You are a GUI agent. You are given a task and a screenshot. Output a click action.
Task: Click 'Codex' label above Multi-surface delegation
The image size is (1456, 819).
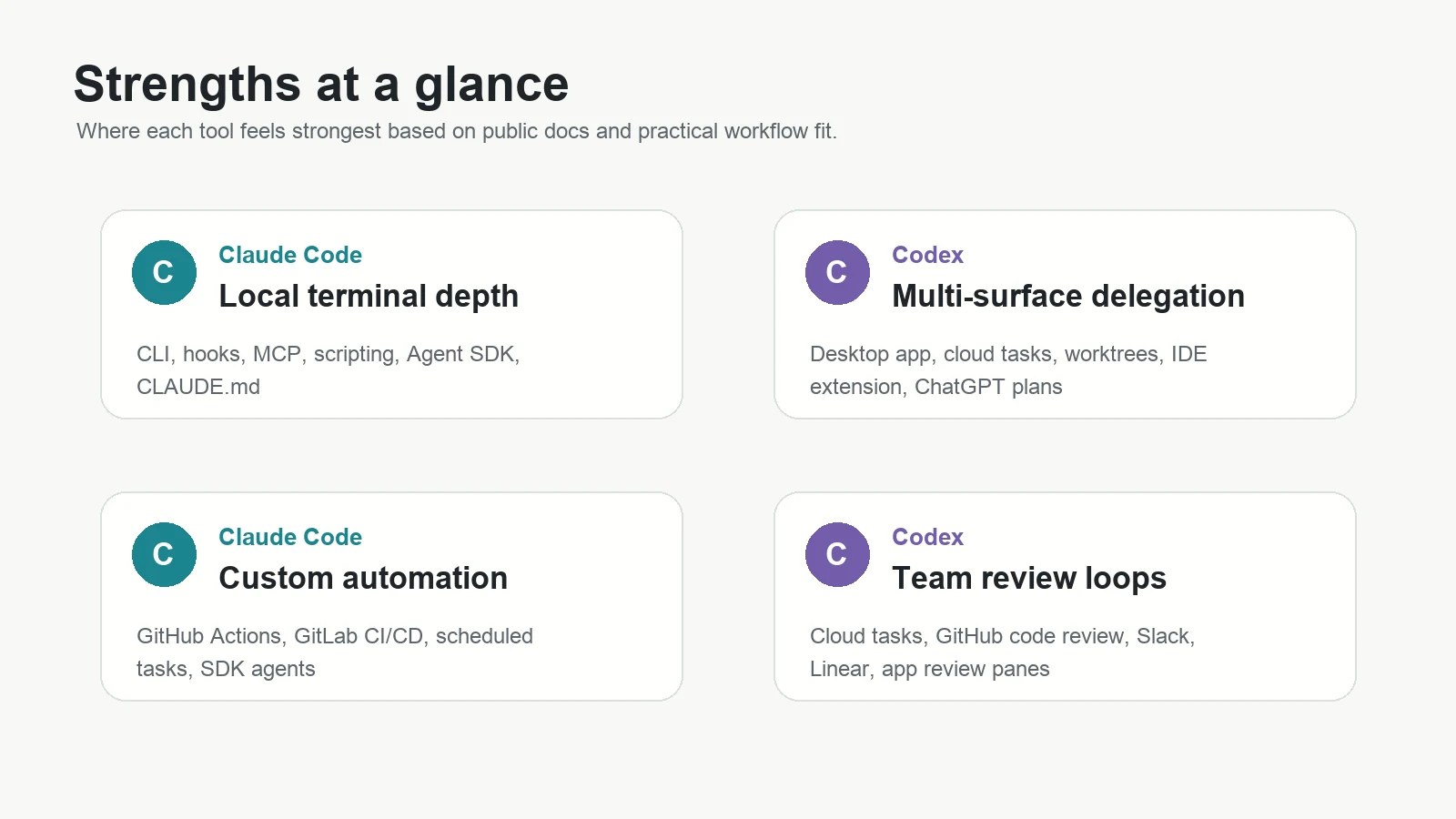point(927,255)
